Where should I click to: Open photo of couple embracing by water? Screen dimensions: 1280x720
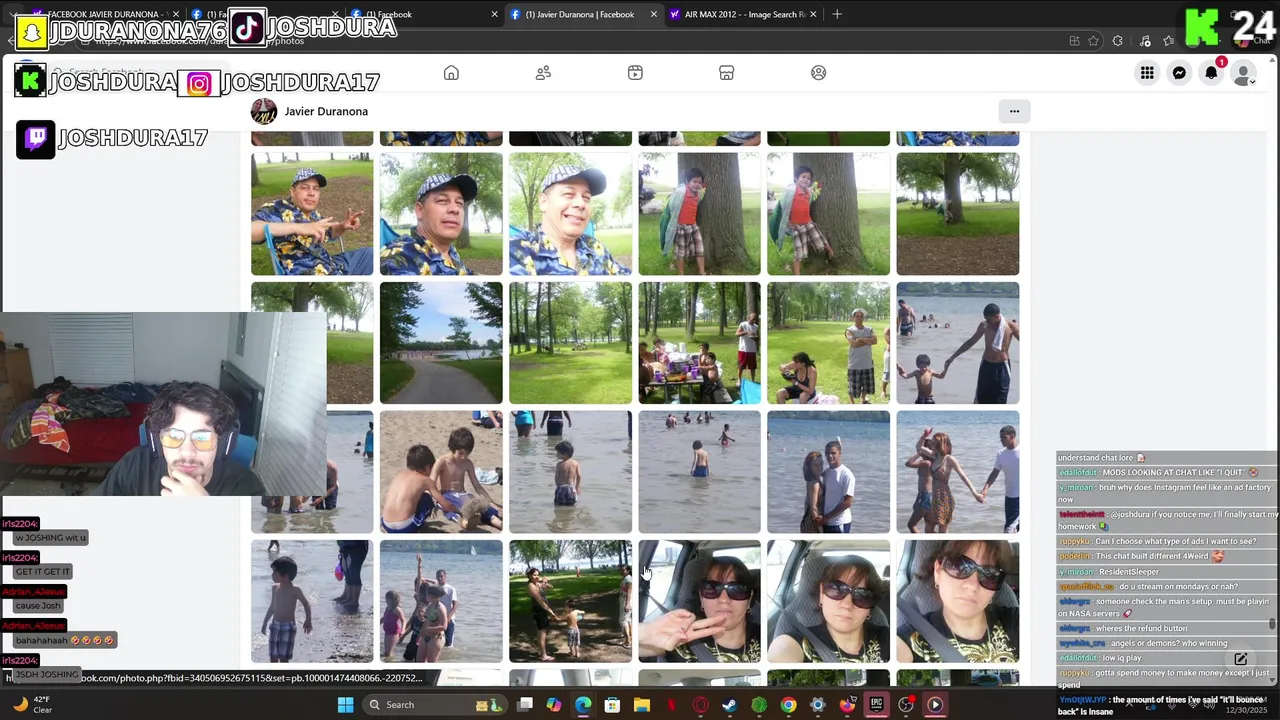pos(828,472)
